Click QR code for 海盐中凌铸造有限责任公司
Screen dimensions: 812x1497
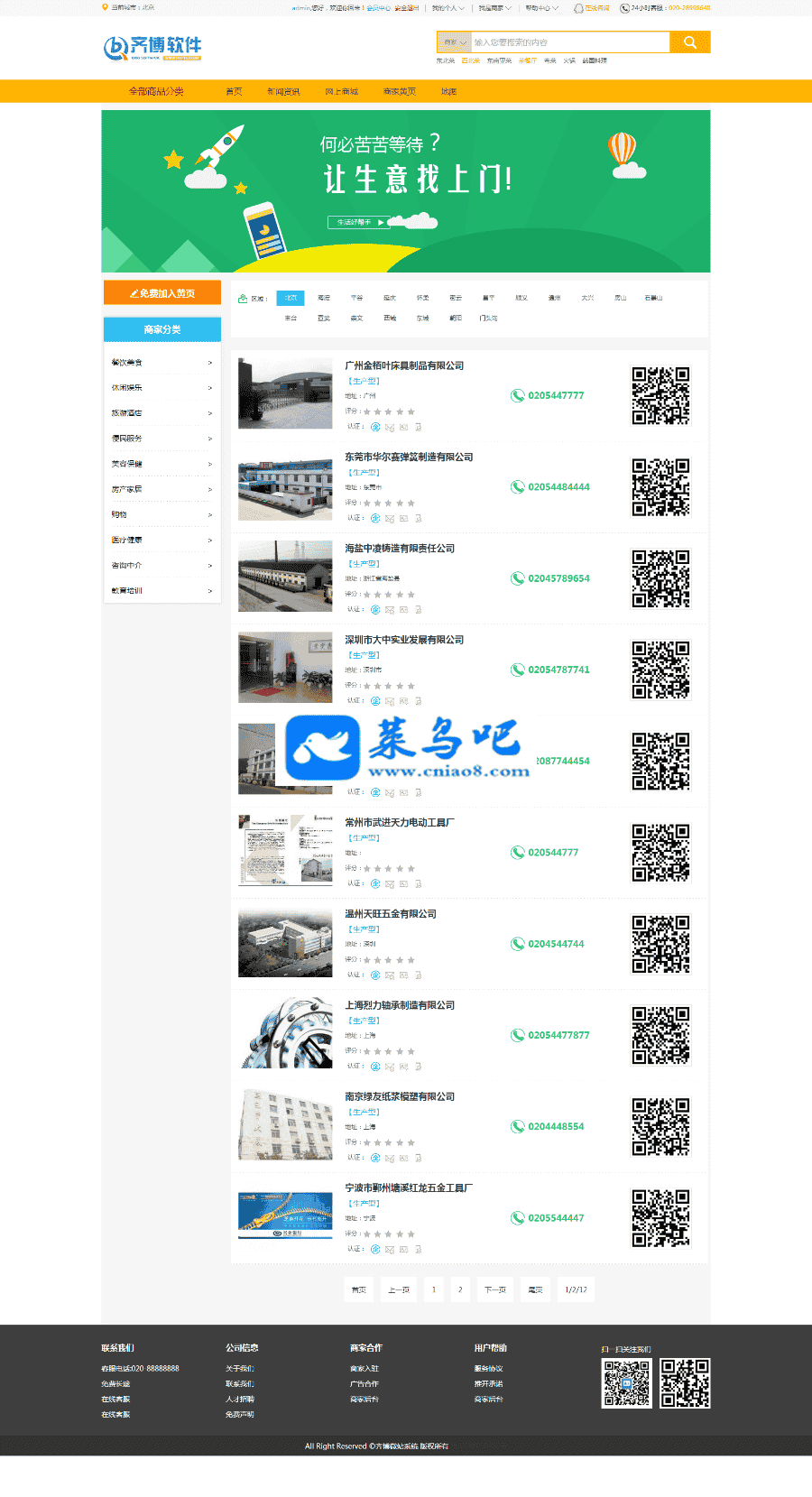click(x=661, y=578)
